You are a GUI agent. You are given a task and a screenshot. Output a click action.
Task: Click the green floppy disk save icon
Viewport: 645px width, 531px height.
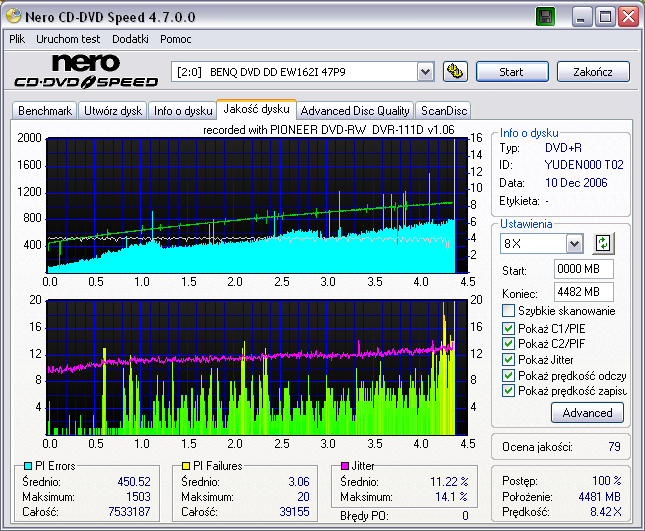point(545,17)
